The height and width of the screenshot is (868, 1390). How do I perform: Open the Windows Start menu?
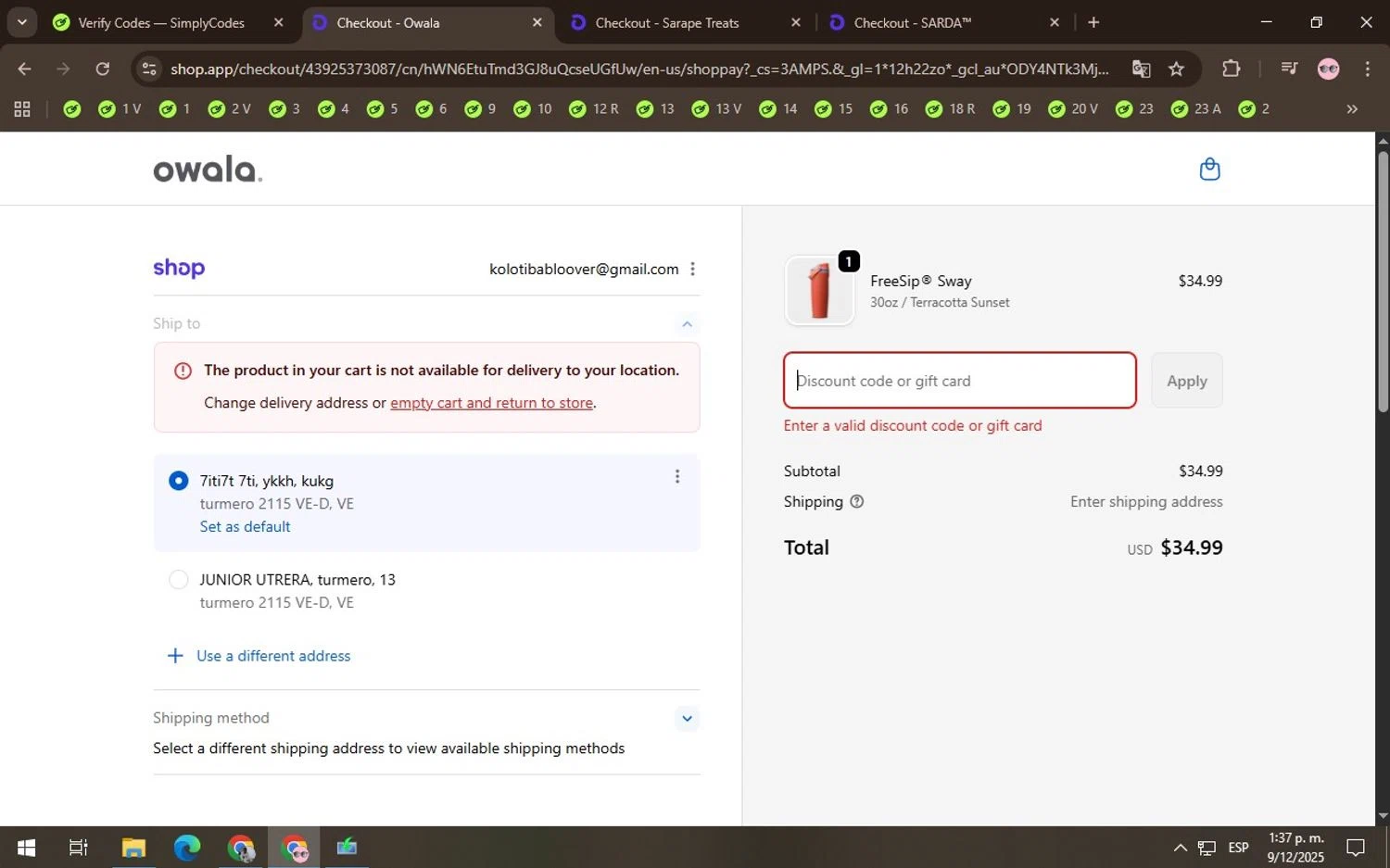[x=26, y=847]
